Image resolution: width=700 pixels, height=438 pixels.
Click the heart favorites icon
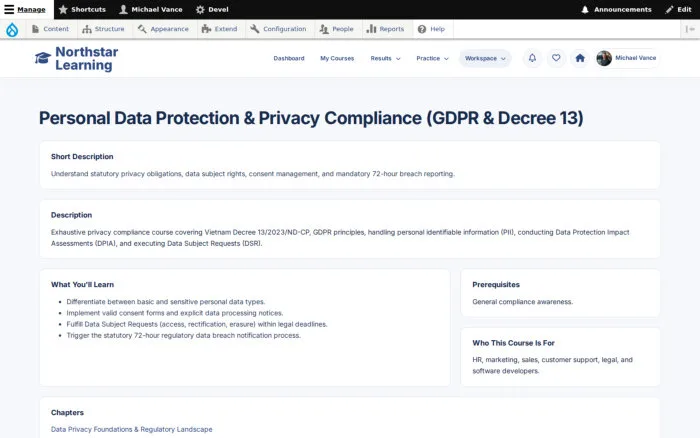(x=556, y=58)
